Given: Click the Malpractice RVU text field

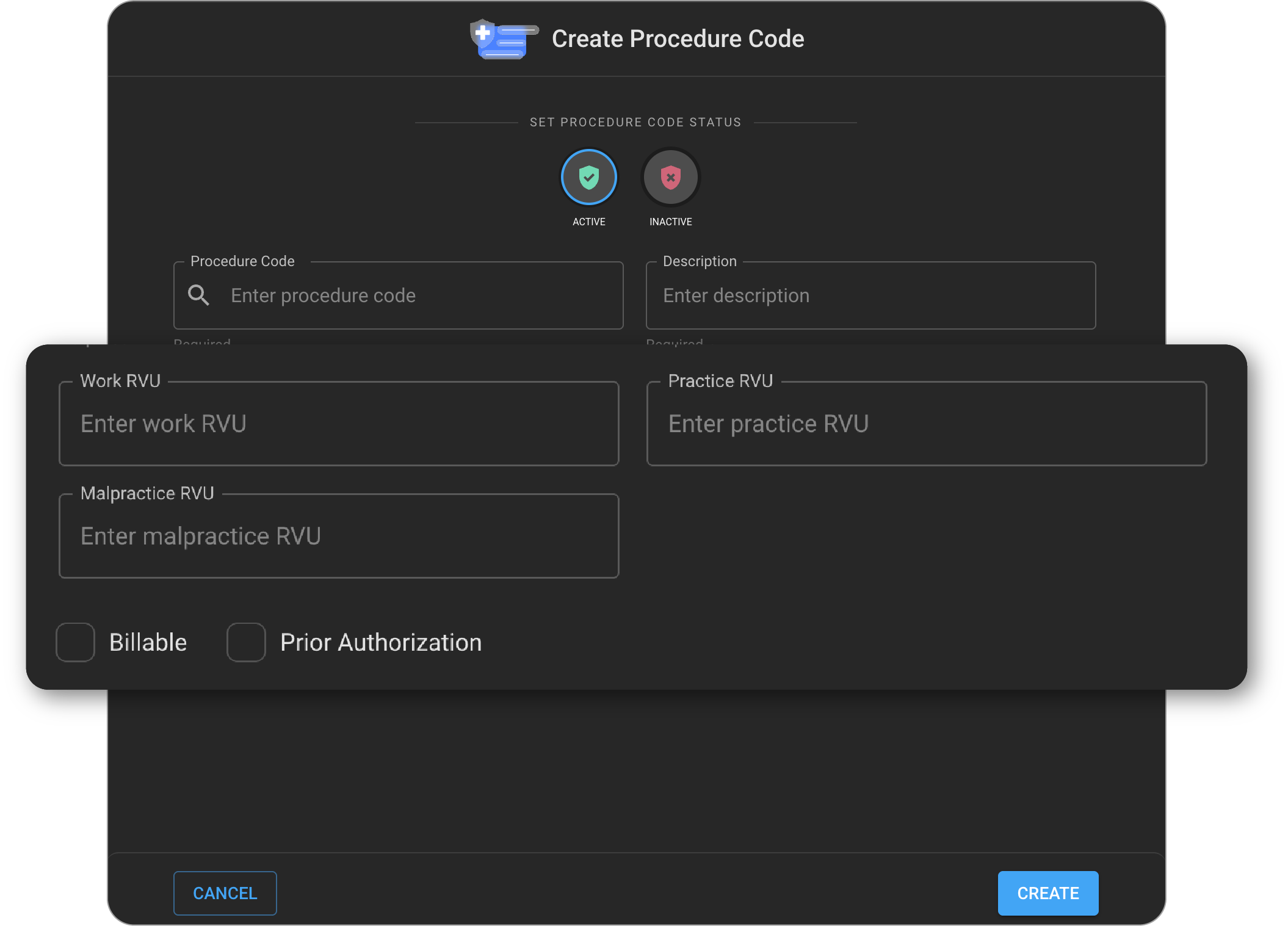Looking at the screenshot, I should pyautogui.click(x=339, y=536).
